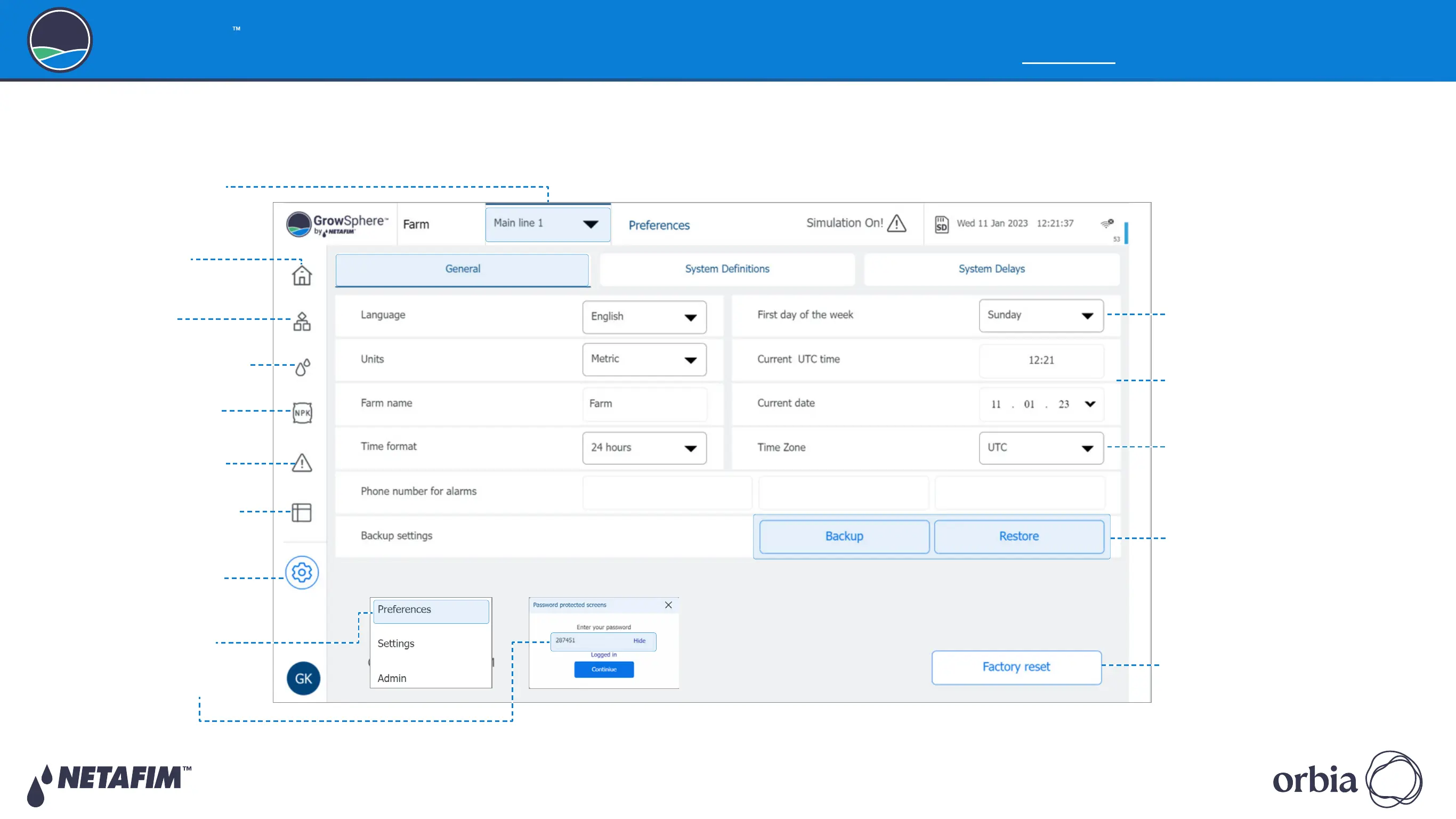Open the Home screen icon in sidebar
1456x819 pixels.
[302, 275]
